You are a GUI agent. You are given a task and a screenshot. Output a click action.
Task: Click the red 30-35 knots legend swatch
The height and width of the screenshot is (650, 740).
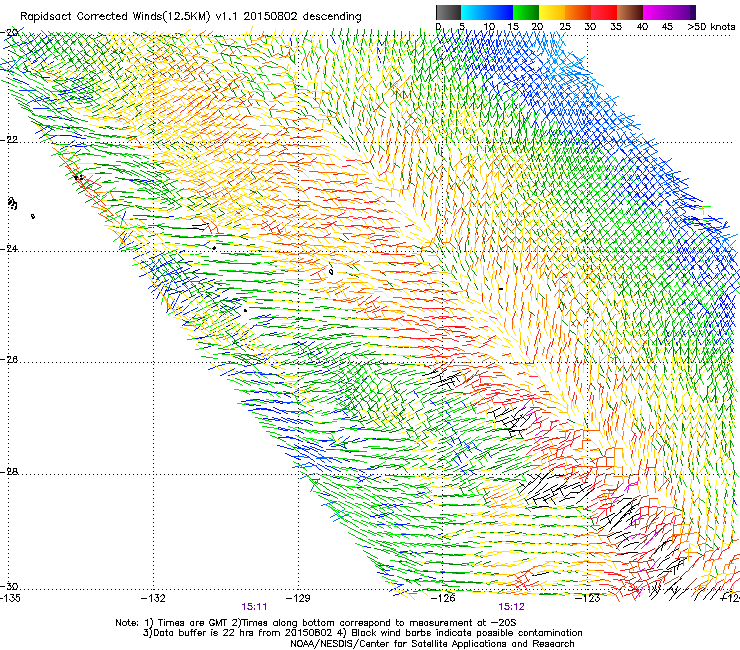pos(604,12)
